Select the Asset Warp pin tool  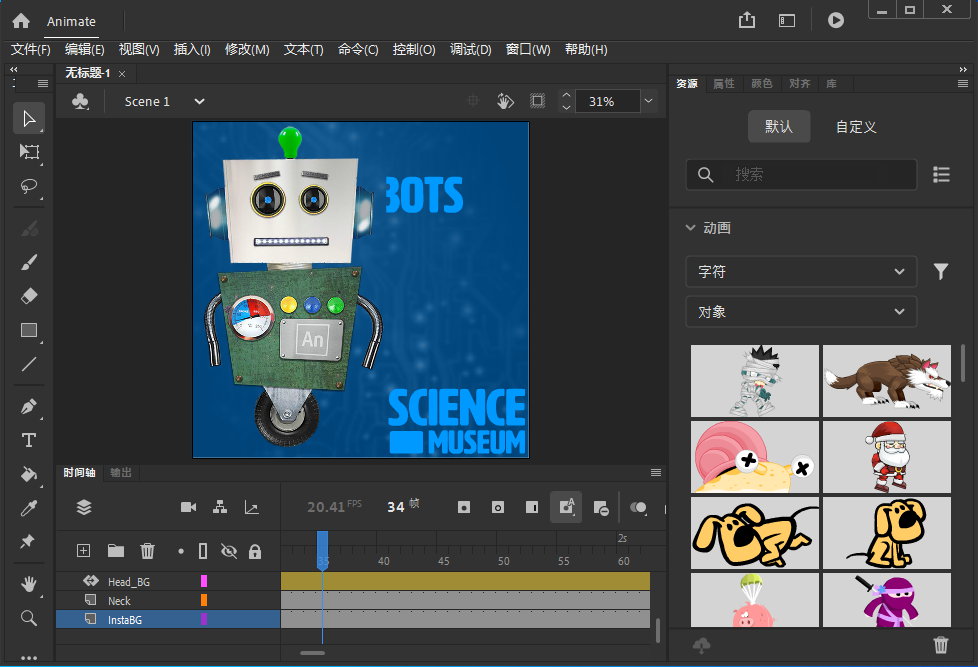point(27,541)
